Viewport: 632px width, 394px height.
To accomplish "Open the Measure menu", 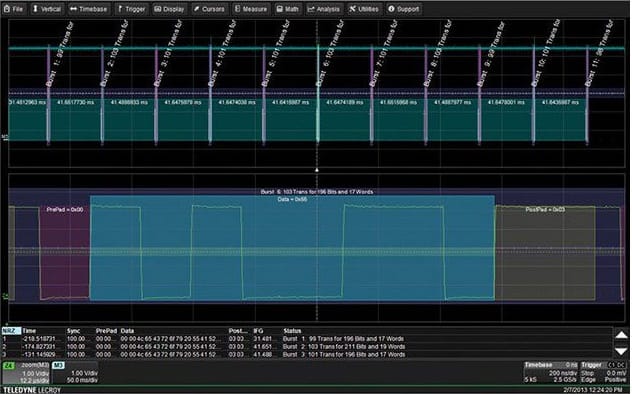I will point(251,9).
